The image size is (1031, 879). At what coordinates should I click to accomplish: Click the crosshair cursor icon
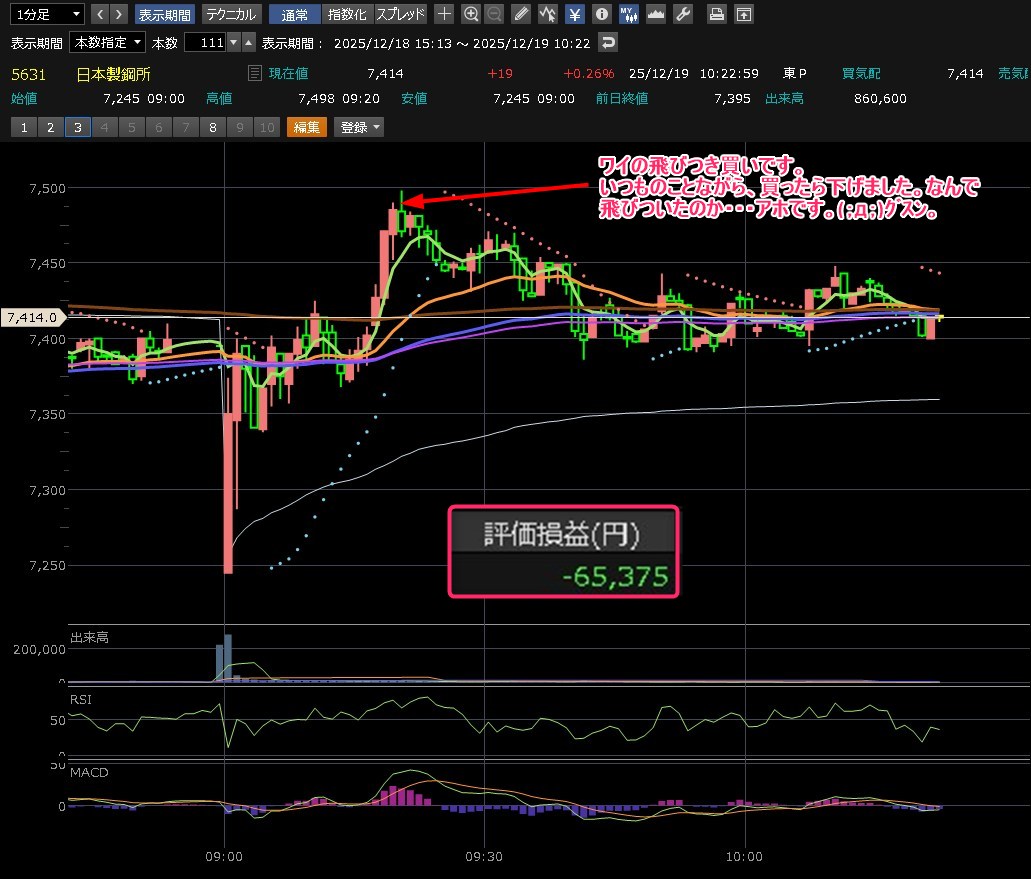coord(445,14)
